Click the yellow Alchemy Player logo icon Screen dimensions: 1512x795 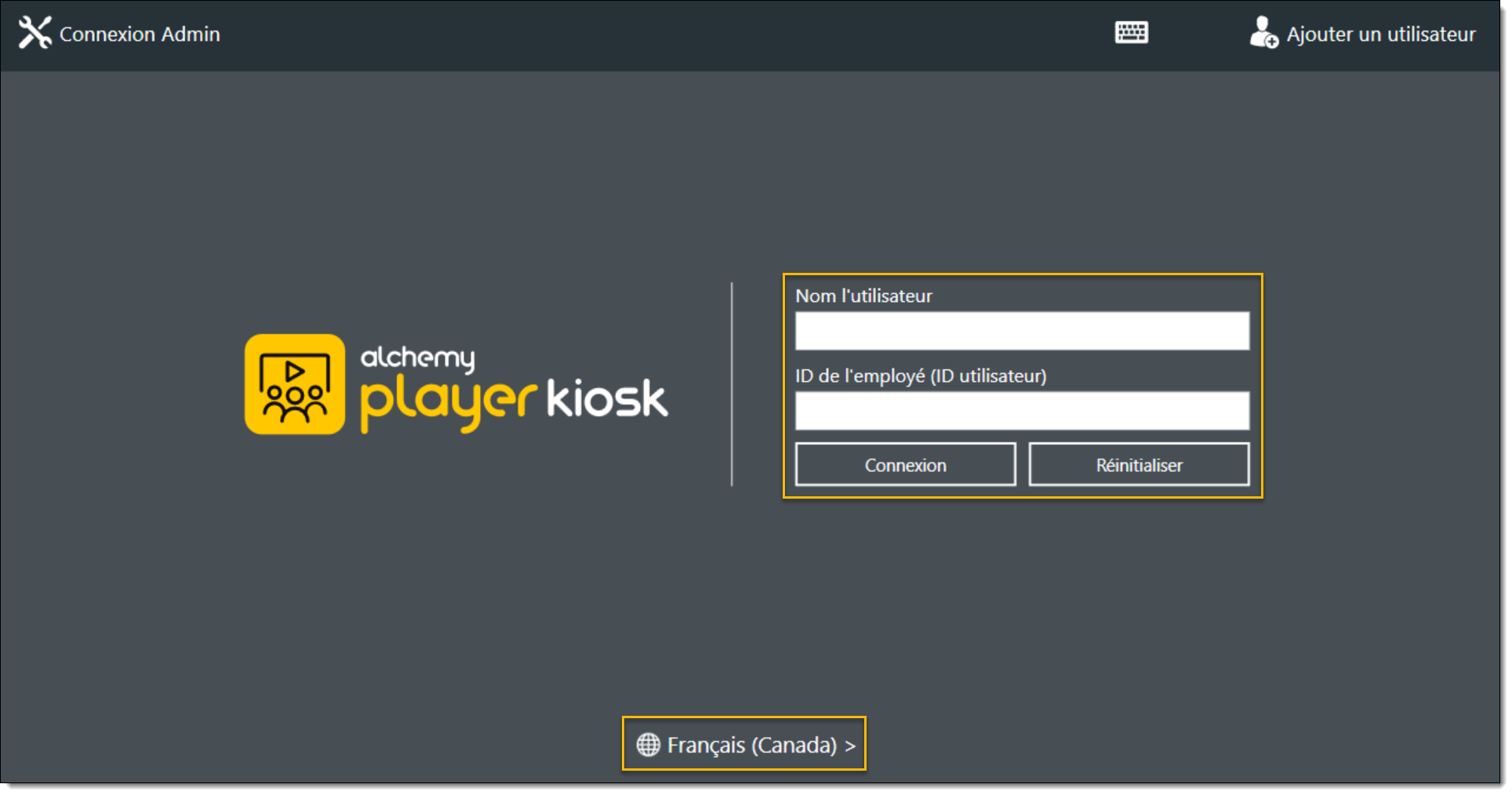coord(294,384)
